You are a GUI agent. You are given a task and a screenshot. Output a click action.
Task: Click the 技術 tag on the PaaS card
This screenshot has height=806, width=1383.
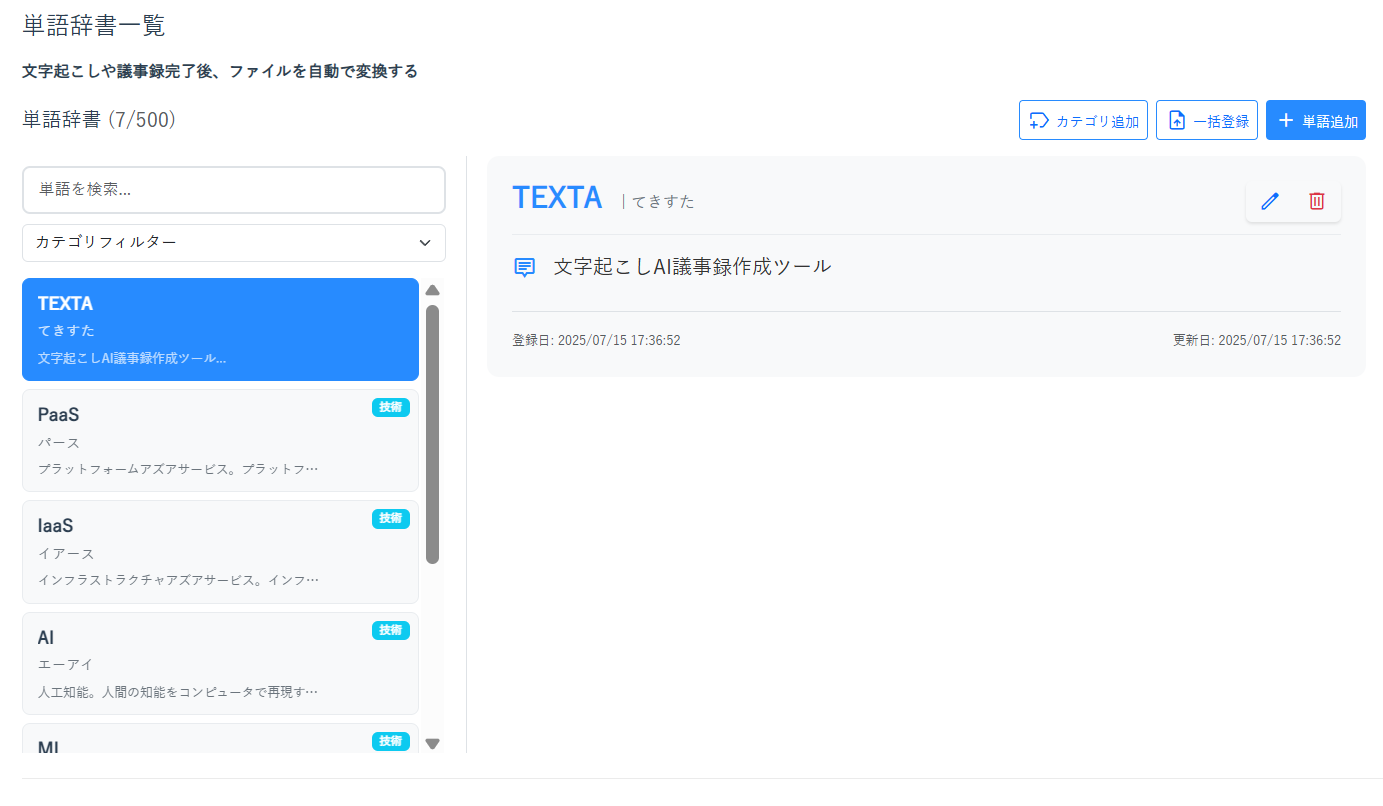pos(391,407)
